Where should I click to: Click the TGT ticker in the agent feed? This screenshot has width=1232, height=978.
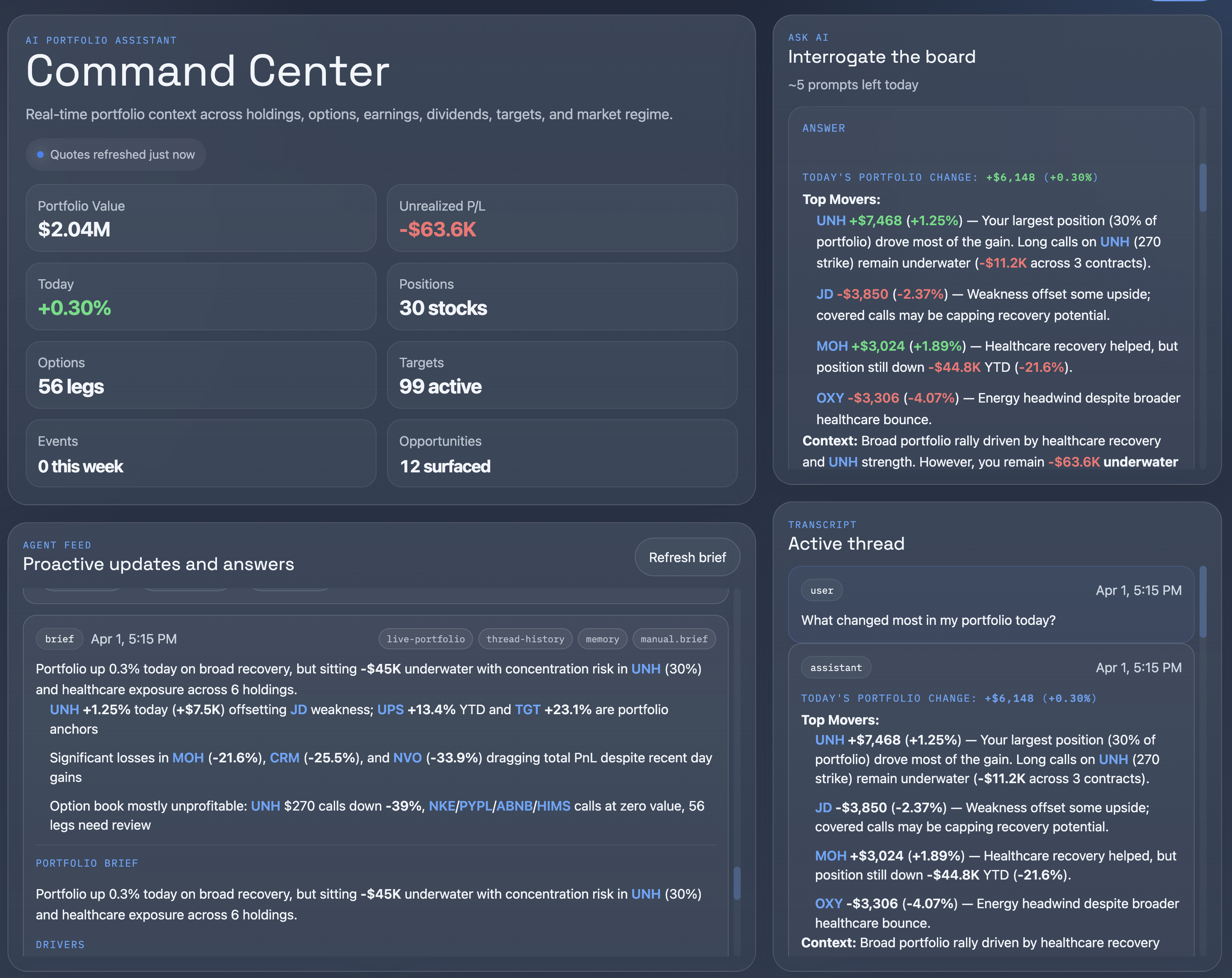click(527, 710)
